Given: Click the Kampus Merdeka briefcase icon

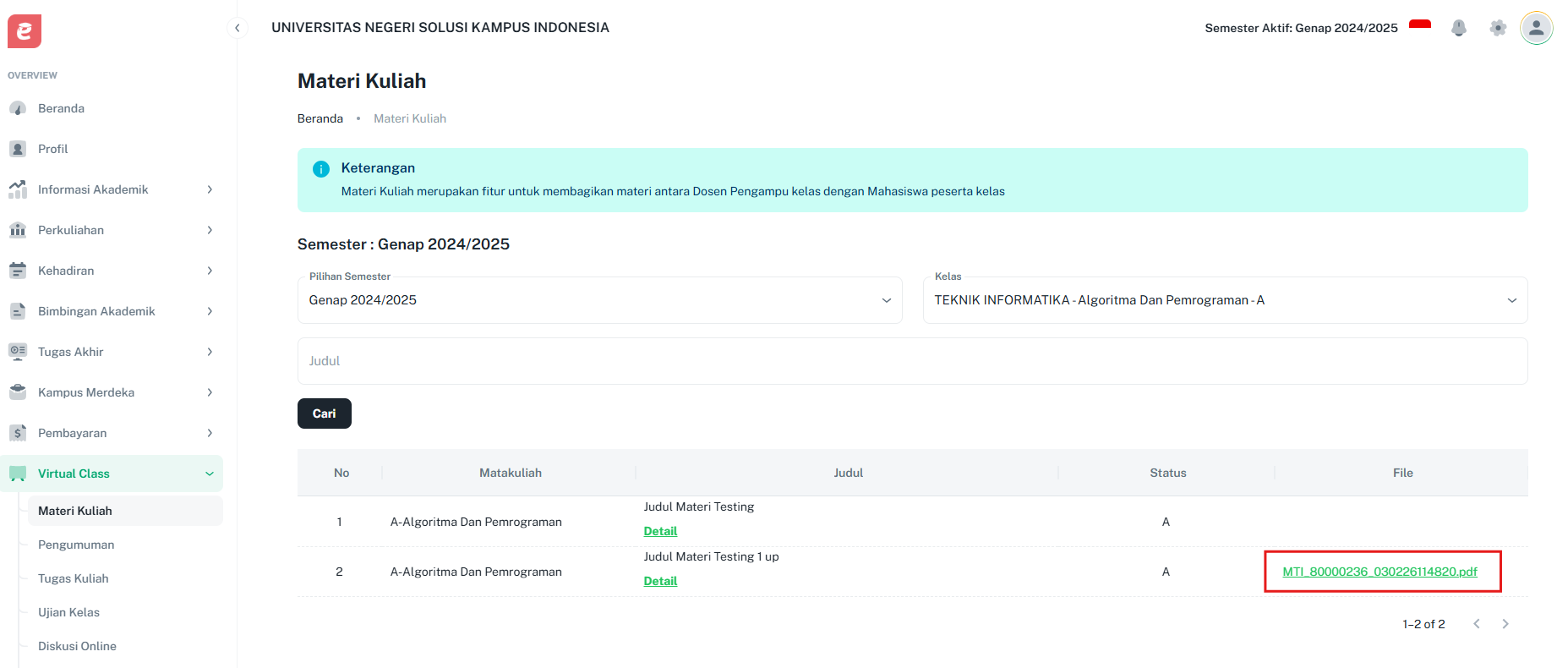Looking at the screenshot, I should tap(18, 392).
